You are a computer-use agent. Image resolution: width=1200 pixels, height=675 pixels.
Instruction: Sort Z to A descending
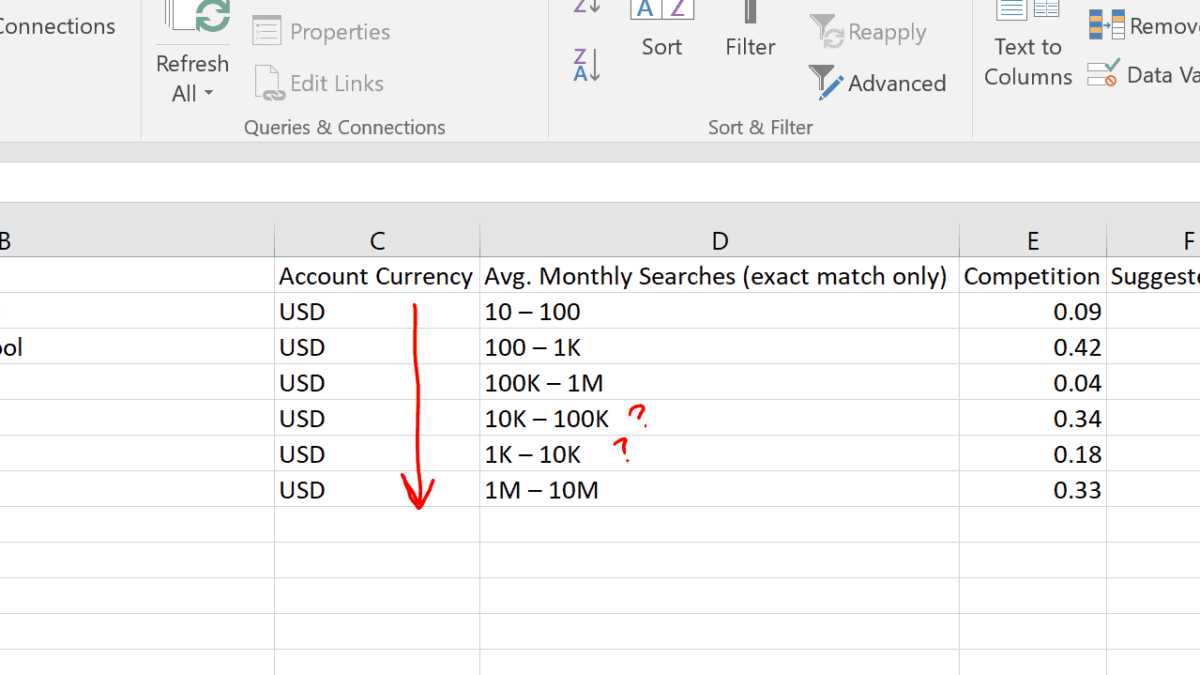coord(586,65)
